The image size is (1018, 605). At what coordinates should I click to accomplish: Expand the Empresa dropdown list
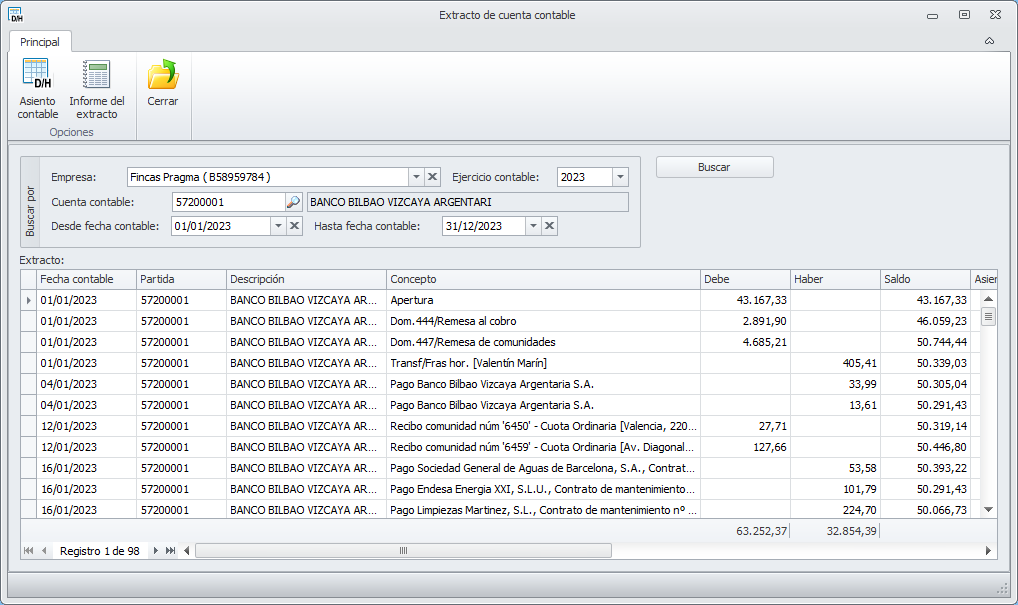pyautogui.click(x=416, y=177)
